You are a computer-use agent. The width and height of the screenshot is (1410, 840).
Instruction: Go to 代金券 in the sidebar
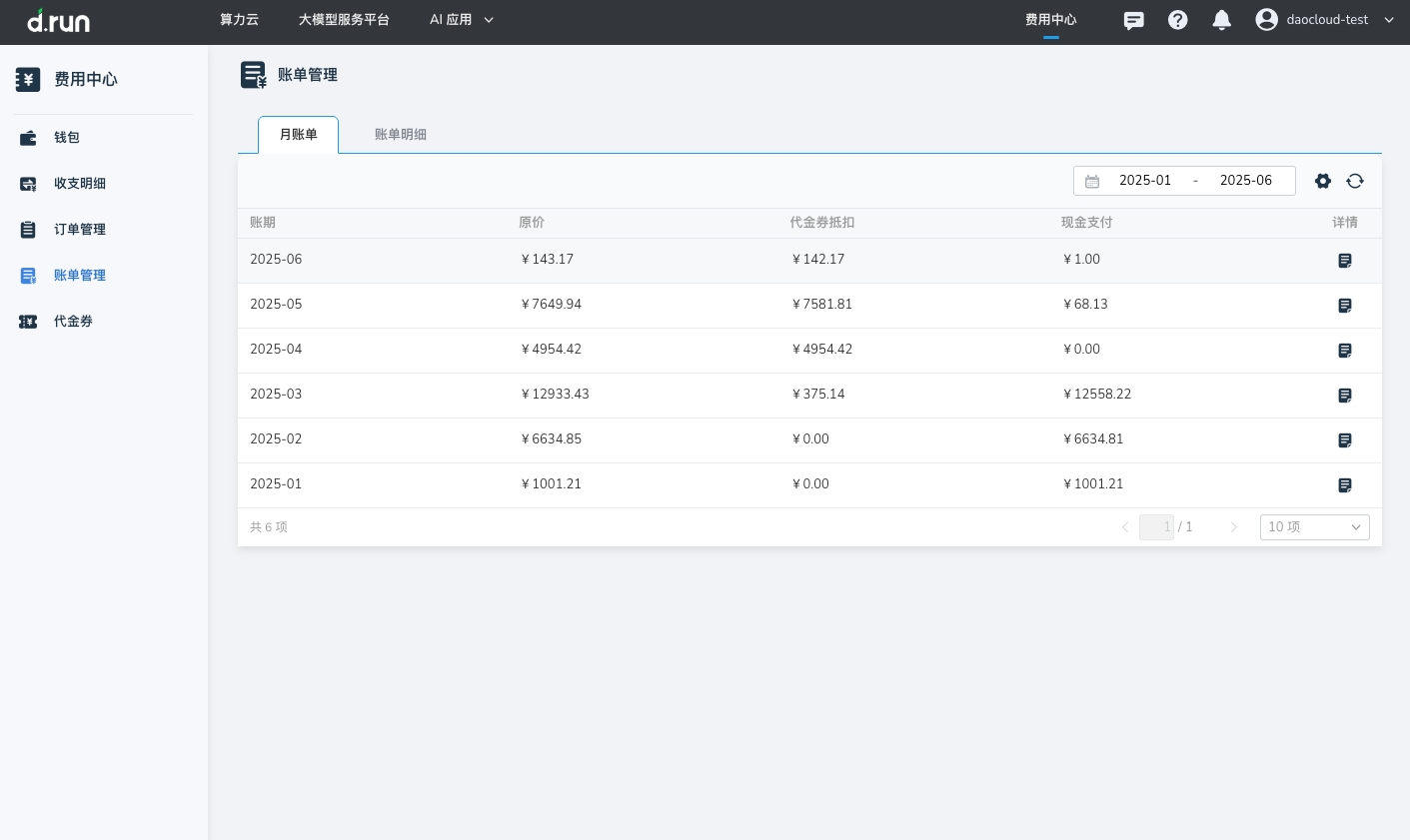pyautogui.click(x=73, y=322)
